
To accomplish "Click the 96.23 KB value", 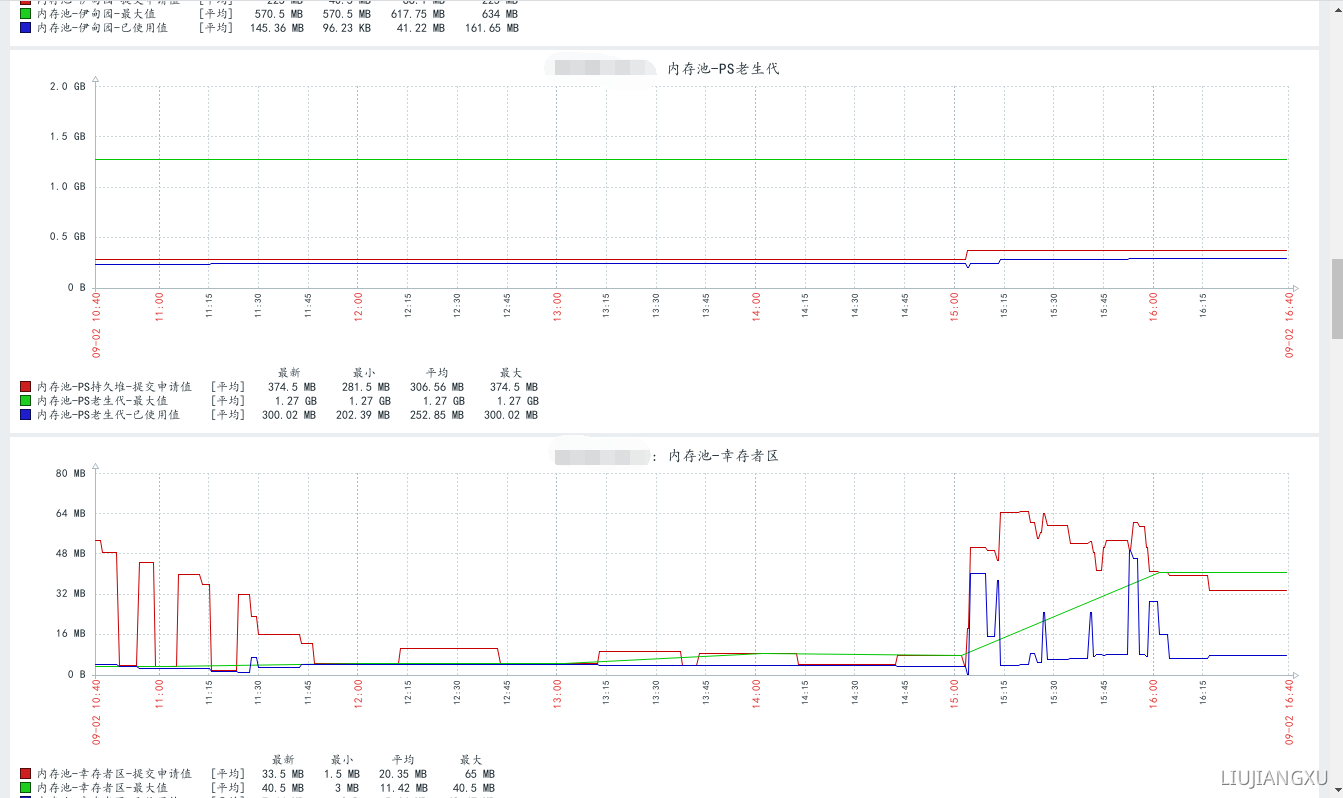I will coord(346,28).
